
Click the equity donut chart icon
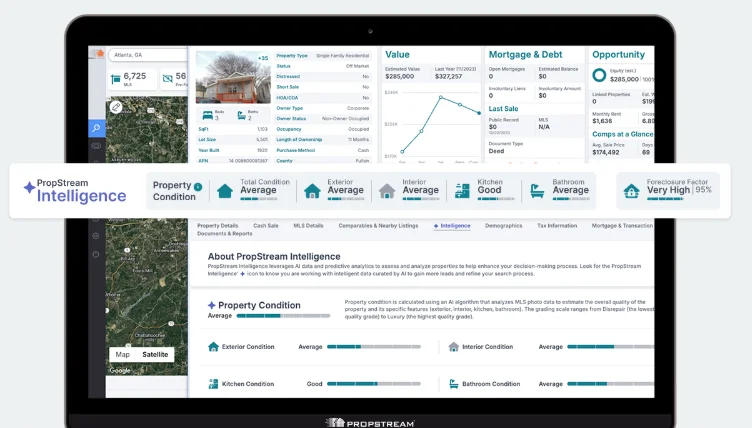tap(599, 75)
